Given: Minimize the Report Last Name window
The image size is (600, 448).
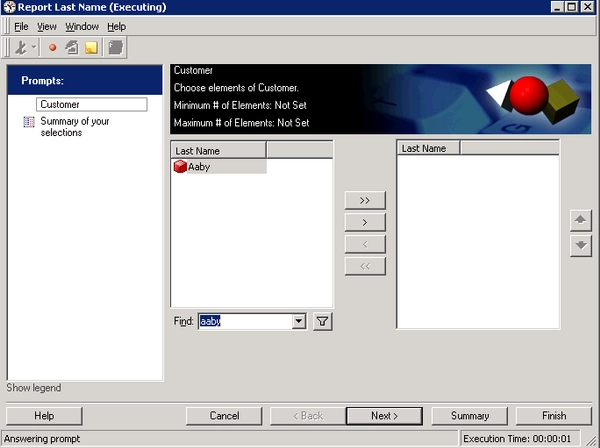Looking at the screenshot, I should click(x=557, y=7).
